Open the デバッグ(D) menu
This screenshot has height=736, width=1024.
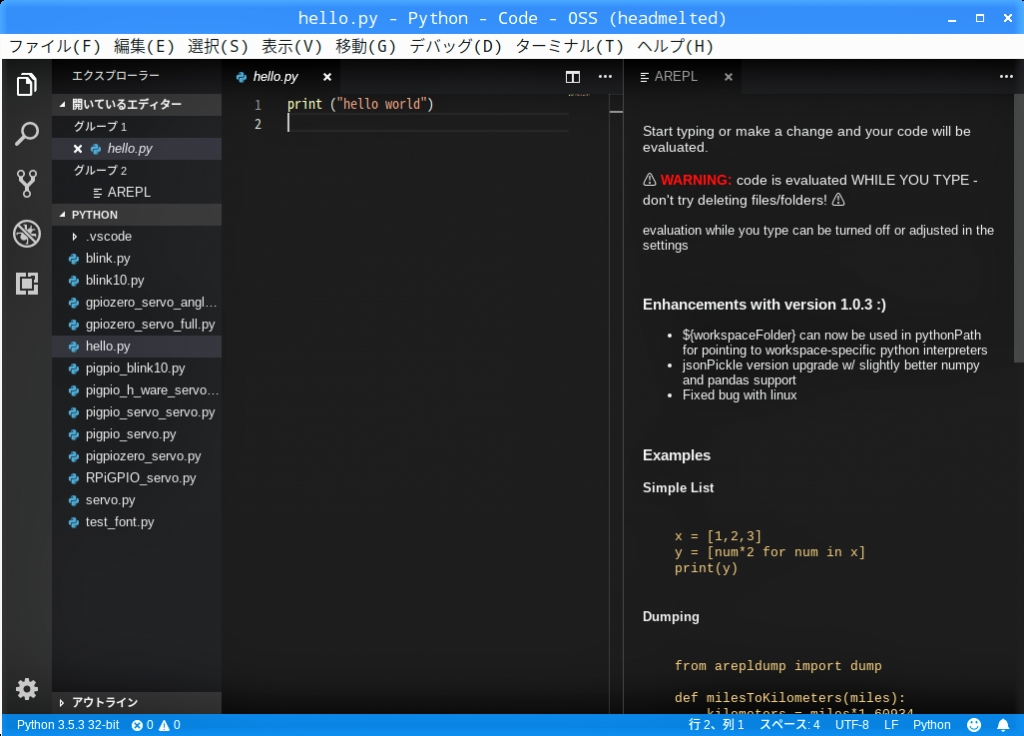tap(456, 46)
